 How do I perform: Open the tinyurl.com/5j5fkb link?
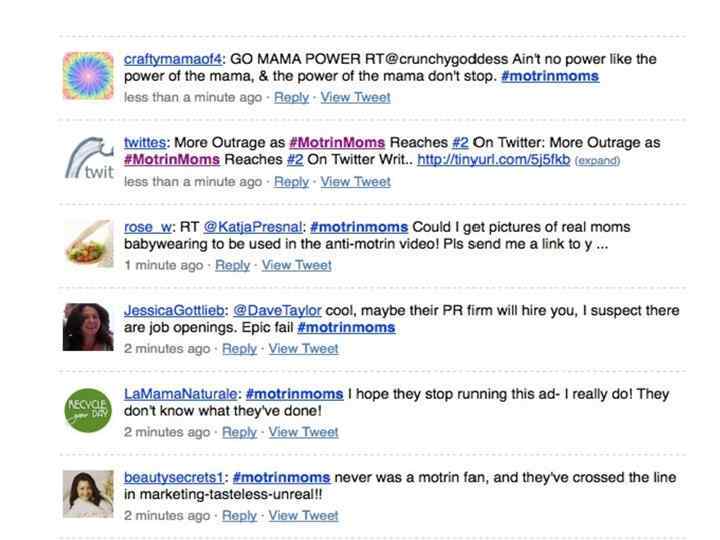493,160
